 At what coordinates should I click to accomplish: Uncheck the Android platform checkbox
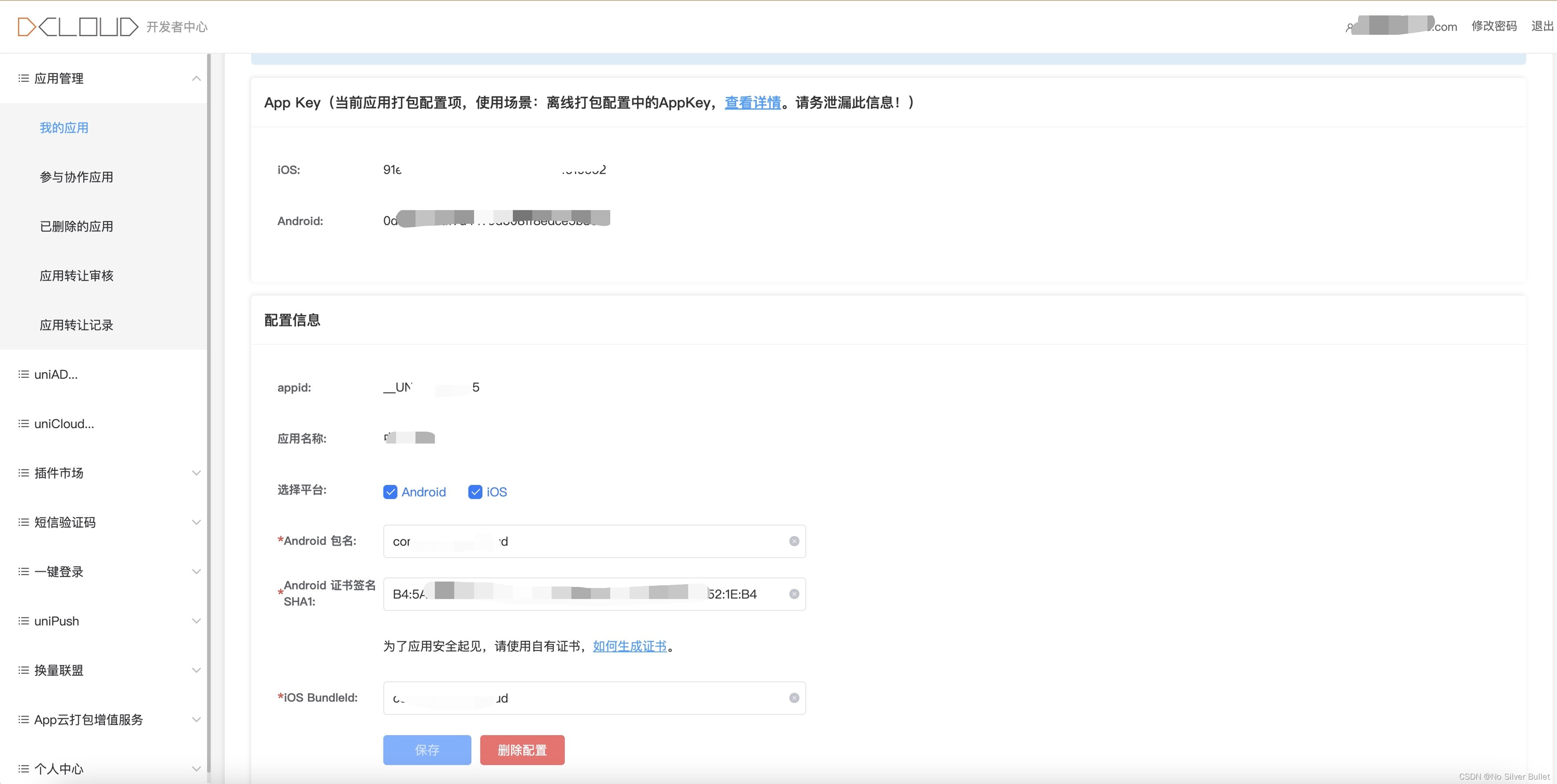click(x=390, y=492)
